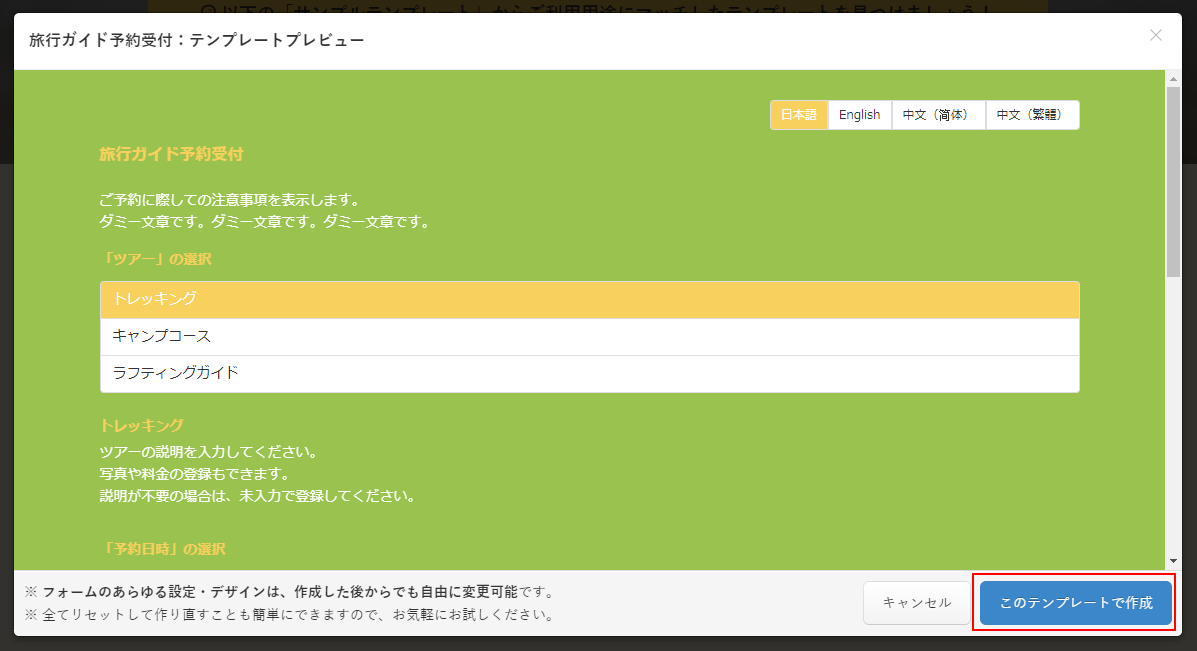Image resolution: width=1197 pixels, height=651 pixels.
Task: Switch preview language to 日本語
Action: (799, 115)
